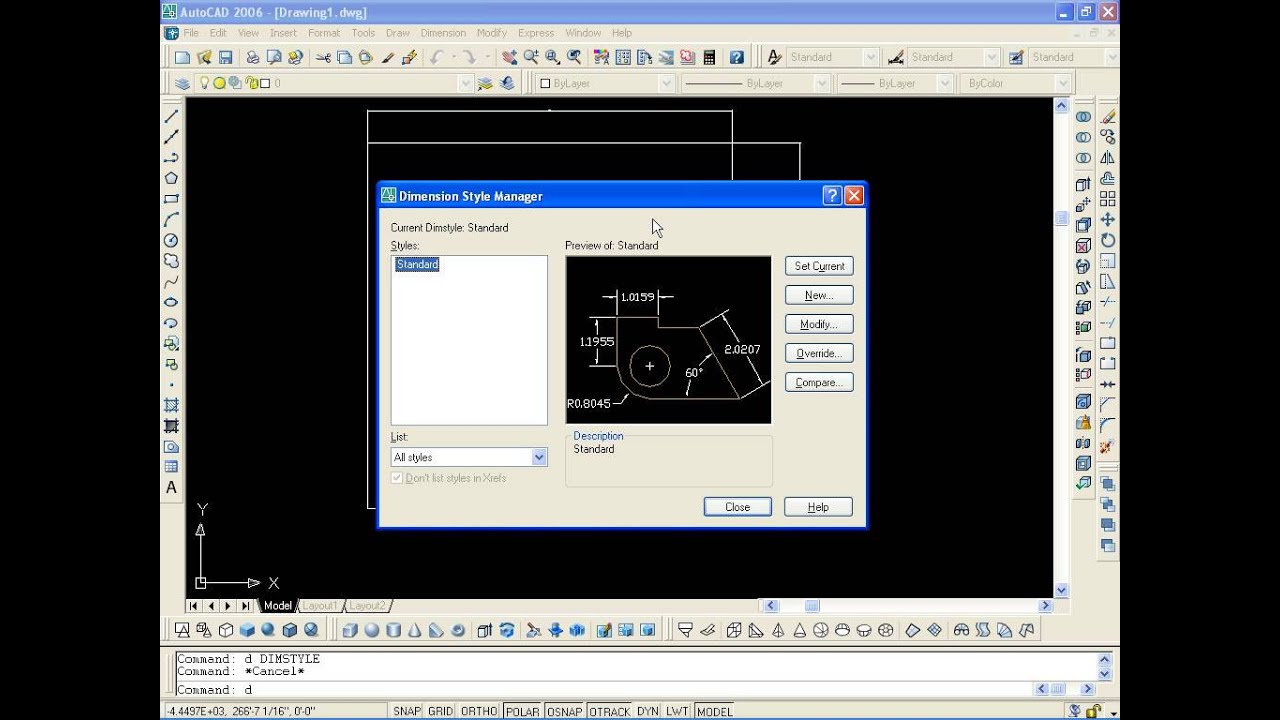Click the blue Help question-mark toolbar icon
The image size is (1280, 720).
click(x=737, y=57)
